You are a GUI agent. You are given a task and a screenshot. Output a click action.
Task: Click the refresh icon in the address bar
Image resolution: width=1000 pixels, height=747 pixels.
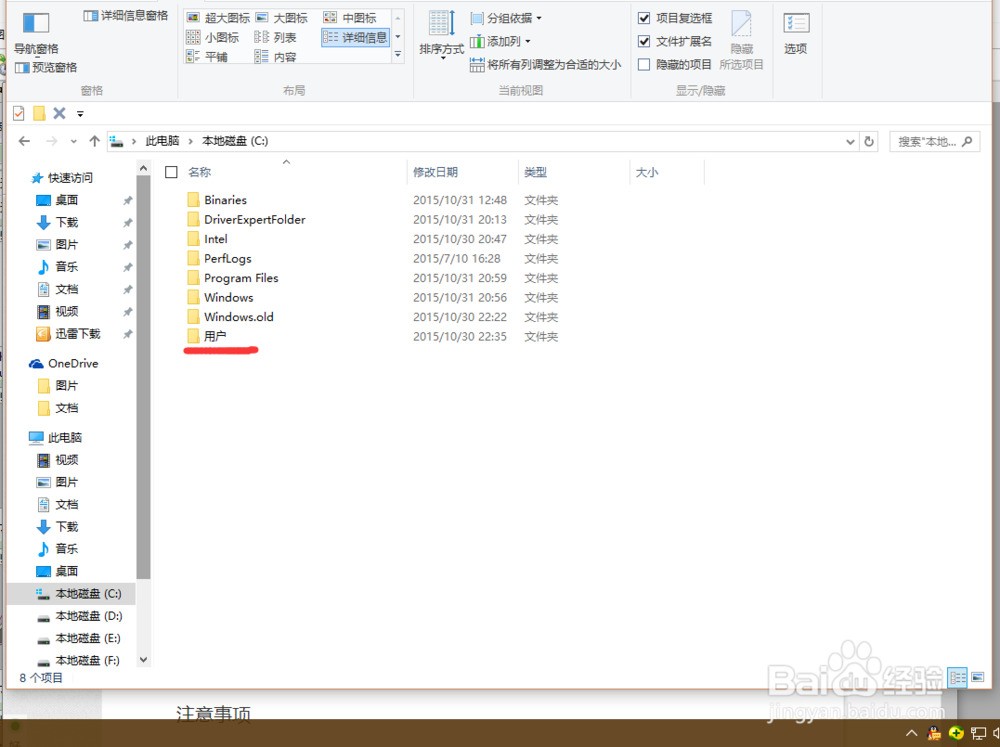point(869,141)
